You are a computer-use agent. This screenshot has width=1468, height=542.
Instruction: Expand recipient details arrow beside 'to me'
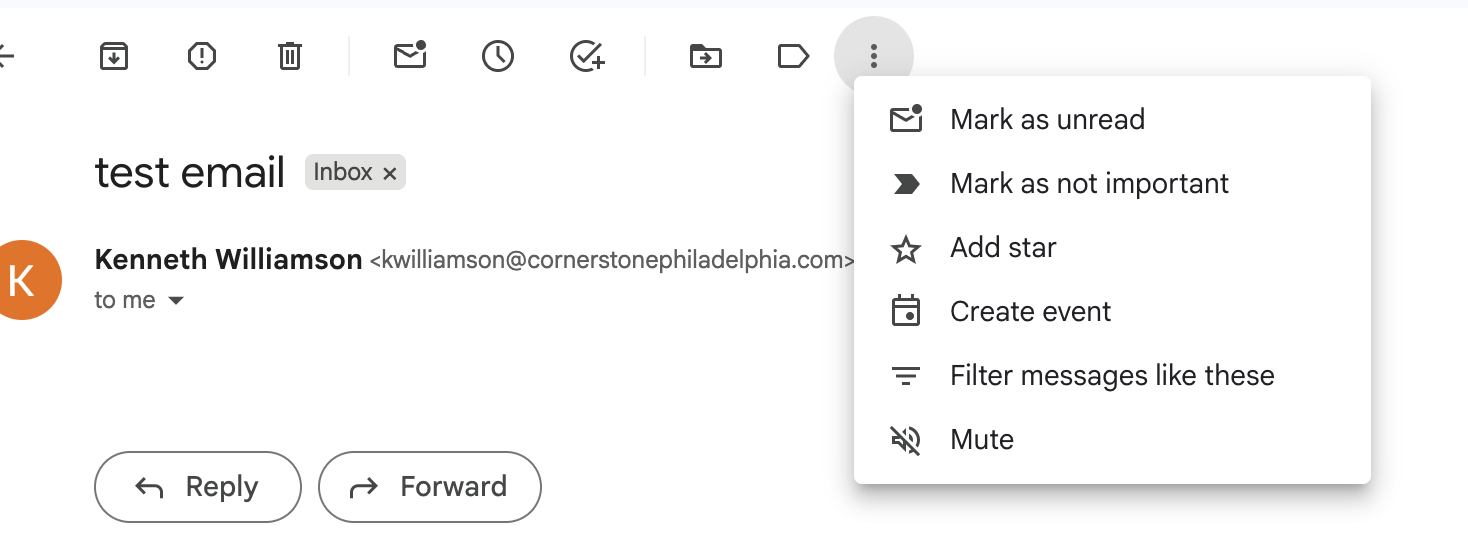tap(176, 300)
